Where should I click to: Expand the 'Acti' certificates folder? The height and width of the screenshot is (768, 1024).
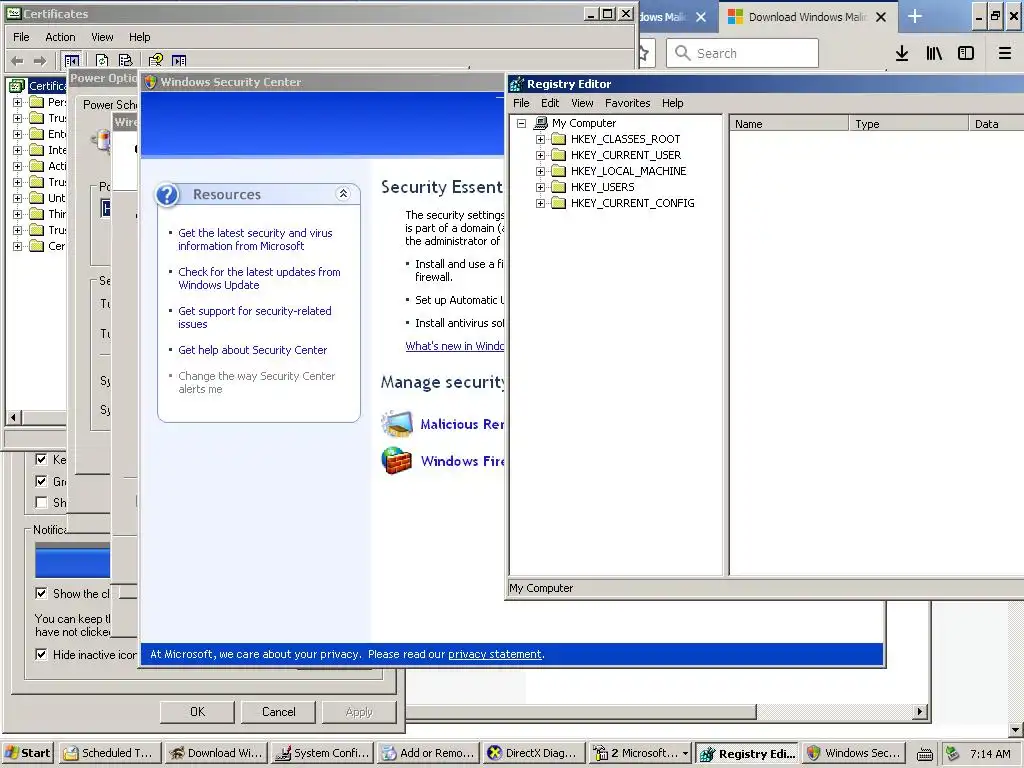18,166
